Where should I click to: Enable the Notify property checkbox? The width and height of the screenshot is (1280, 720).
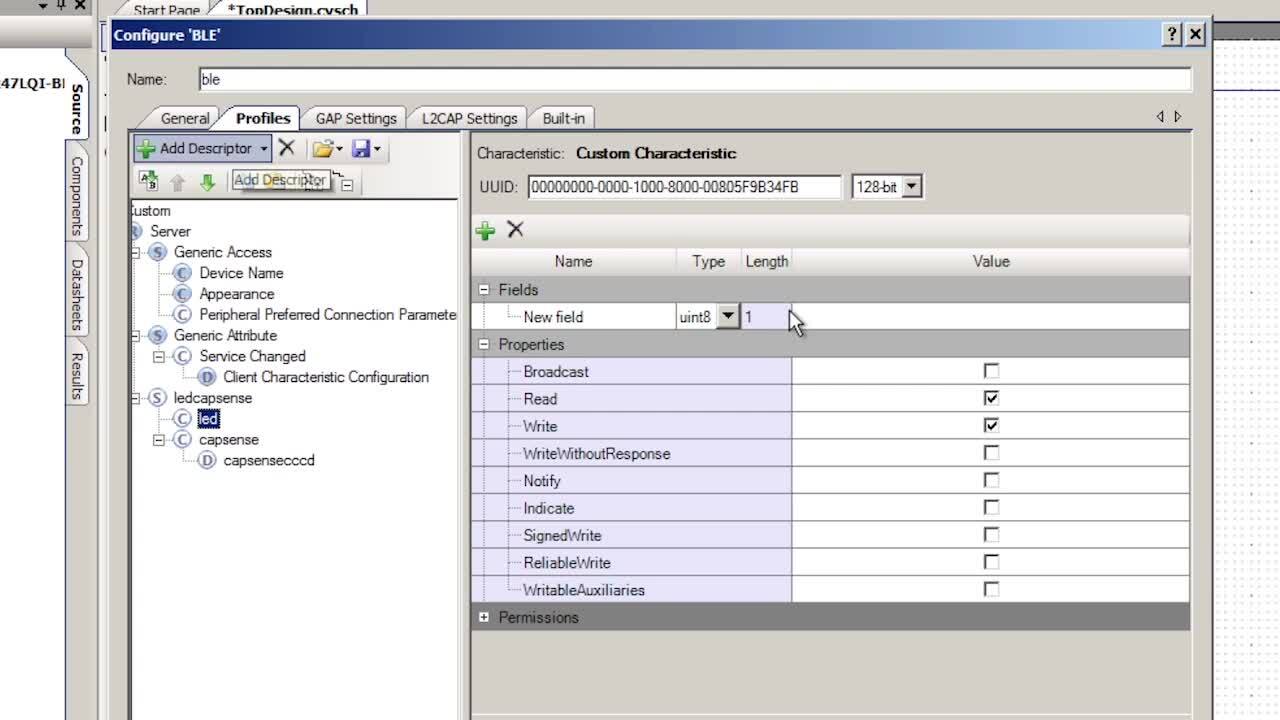pyautogui.click(x=990, y=480)
